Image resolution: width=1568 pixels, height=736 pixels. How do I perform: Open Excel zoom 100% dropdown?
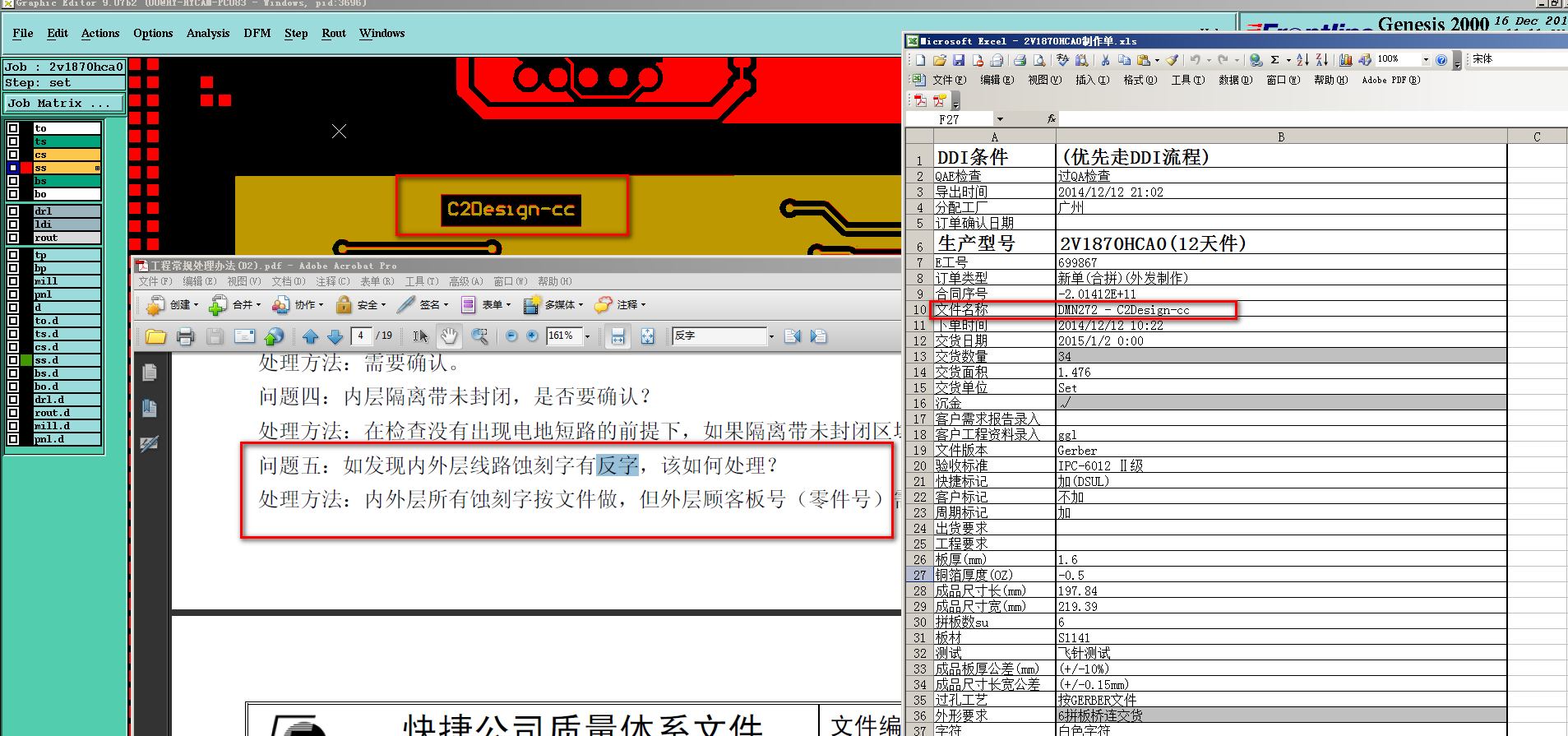1426,59
